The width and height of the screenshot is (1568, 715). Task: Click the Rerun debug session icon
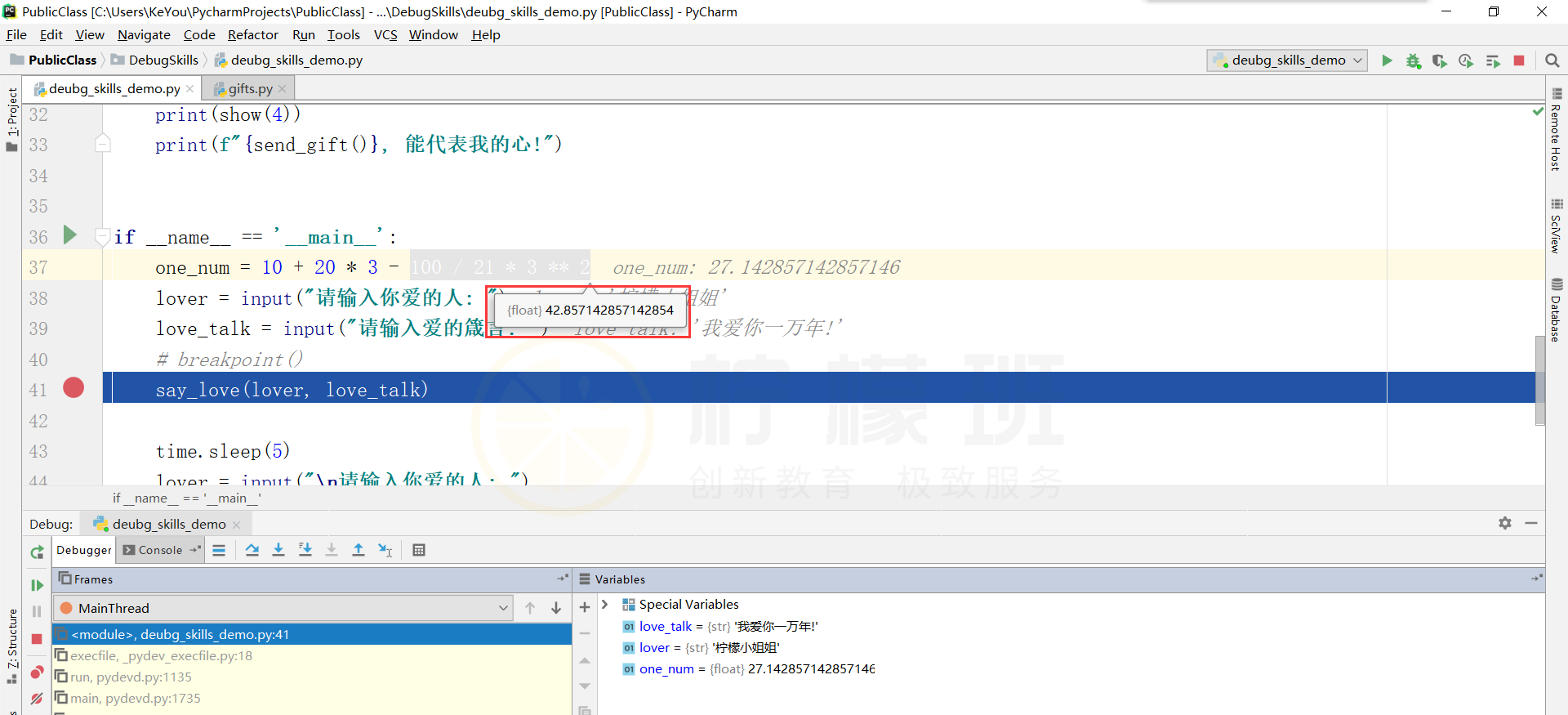[37, 553]
